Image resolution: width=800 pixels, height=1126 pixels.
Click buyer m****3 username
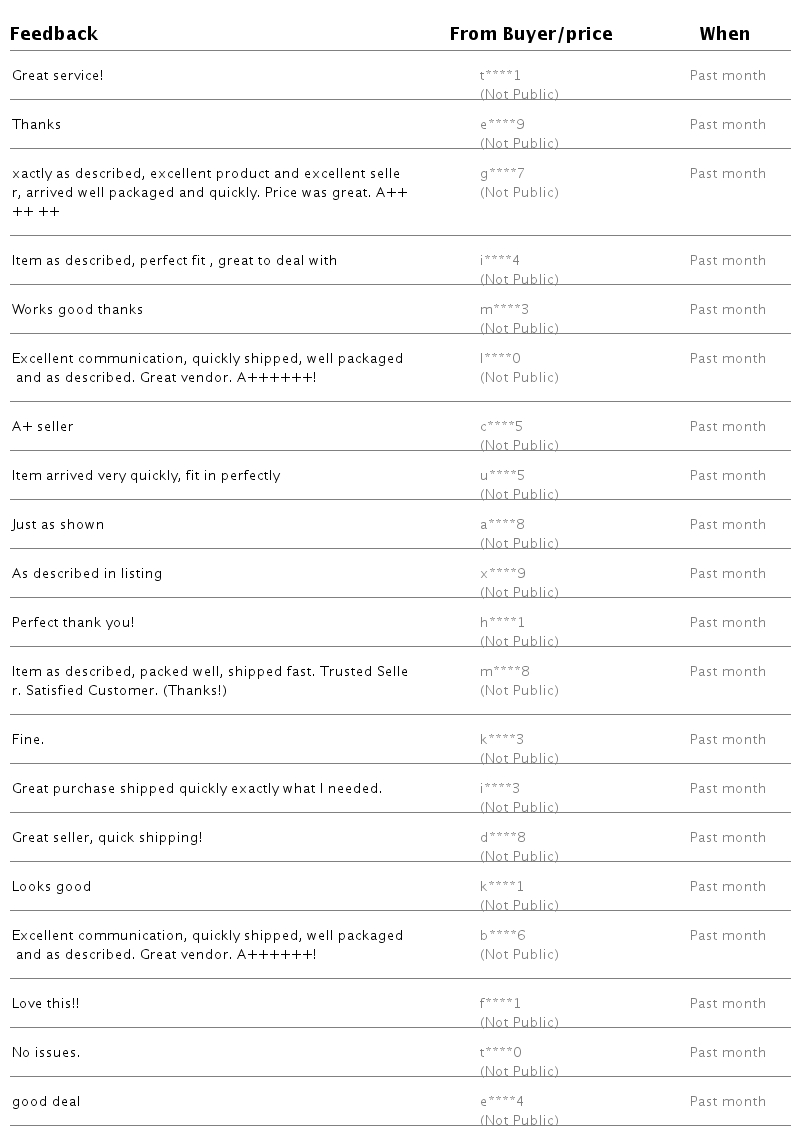pyautogui.click(x=504, y=310)
